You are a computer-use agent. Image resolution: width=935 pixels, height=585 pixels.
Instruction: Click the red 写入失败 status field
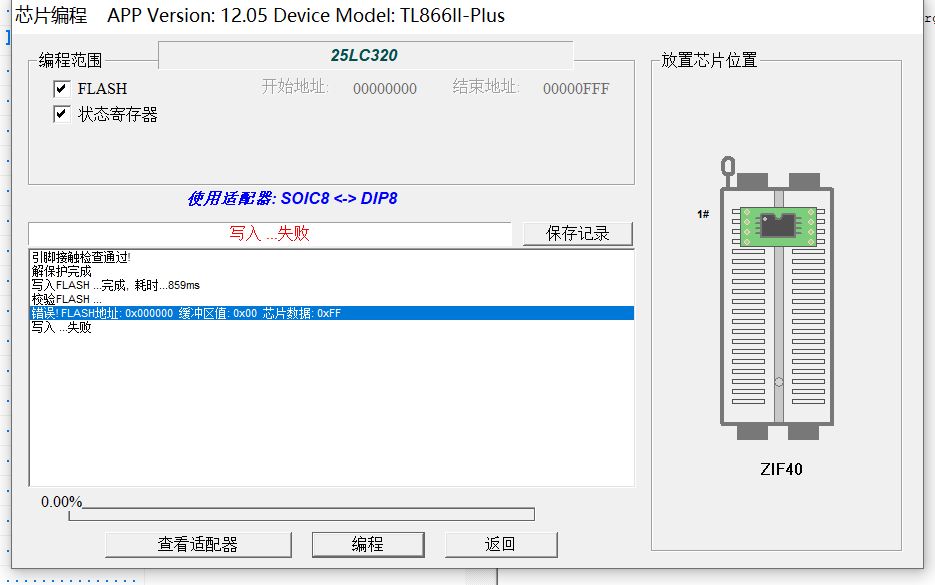point(270,233)
